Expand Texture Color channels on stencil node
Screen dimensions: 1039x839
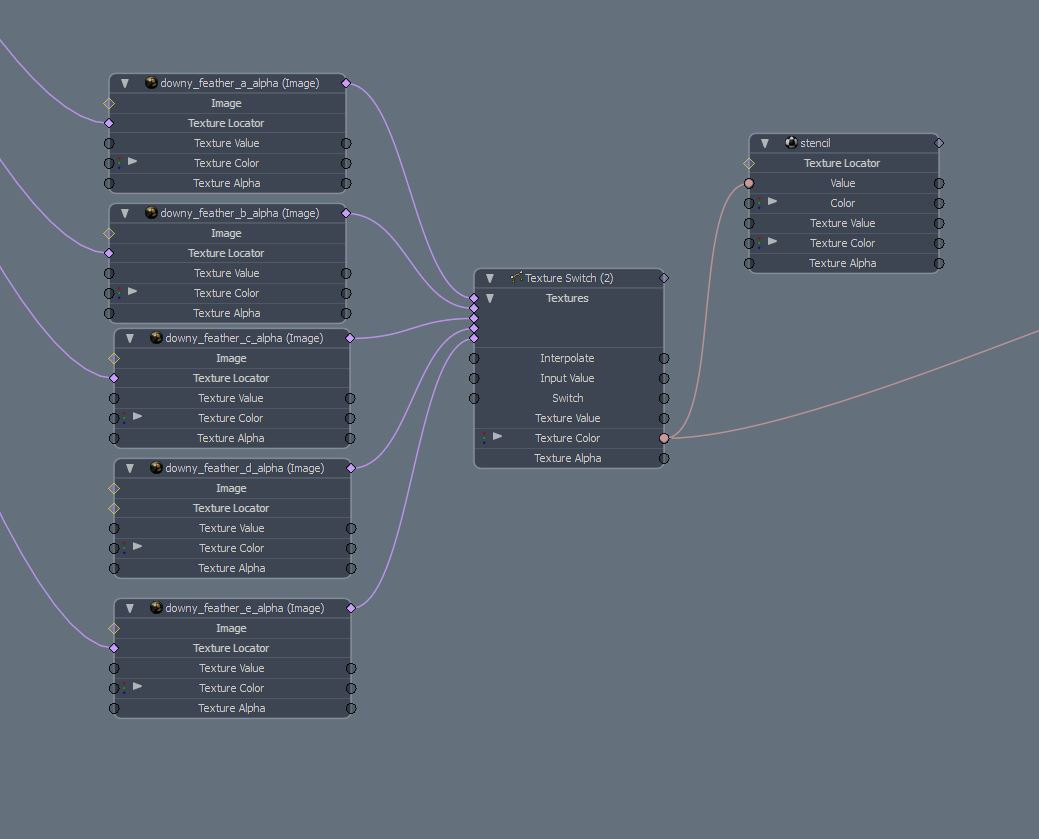coord(773,241)
